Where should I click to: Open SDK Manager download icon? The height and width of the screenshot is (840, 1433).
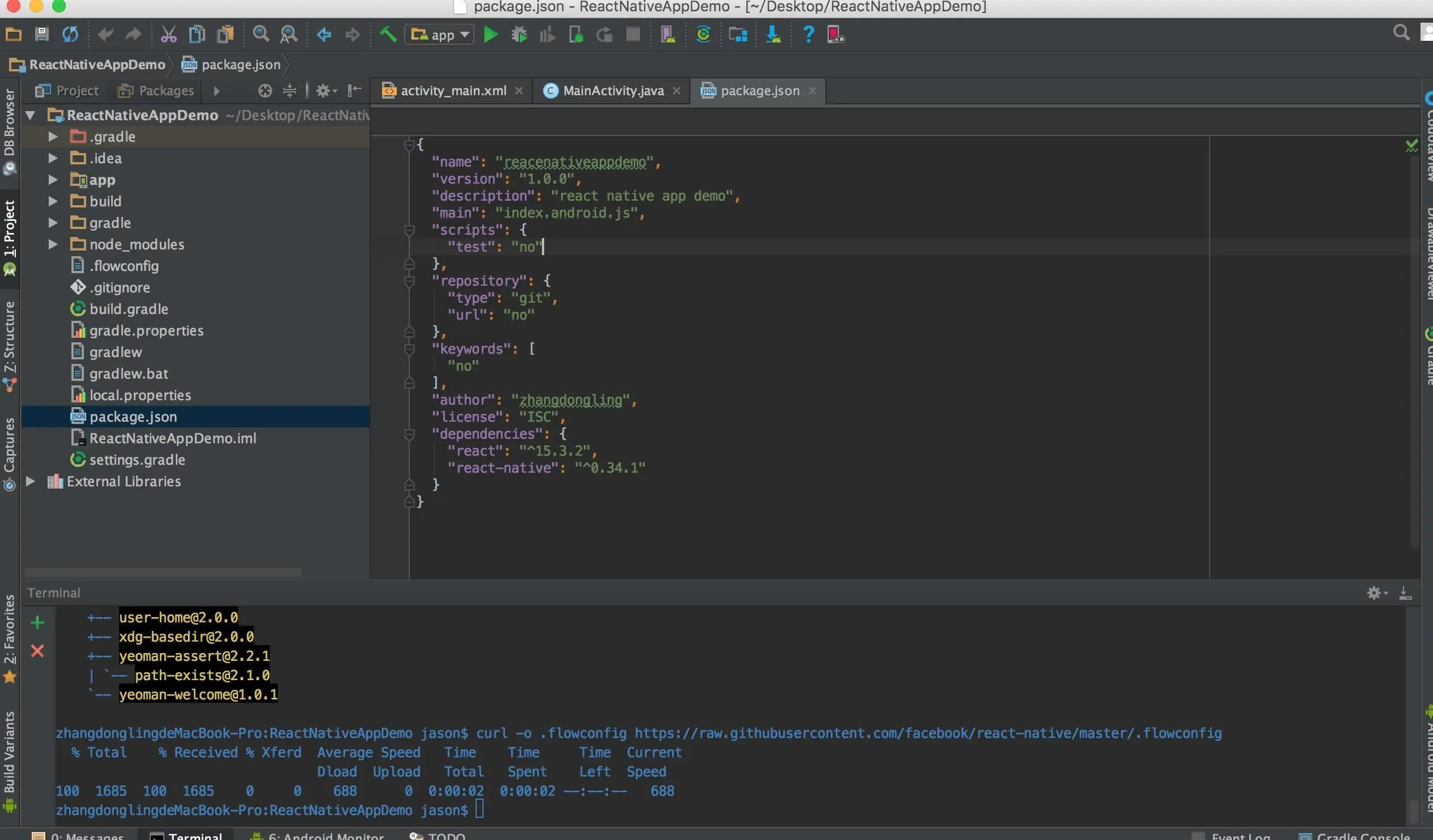point(773,34)
